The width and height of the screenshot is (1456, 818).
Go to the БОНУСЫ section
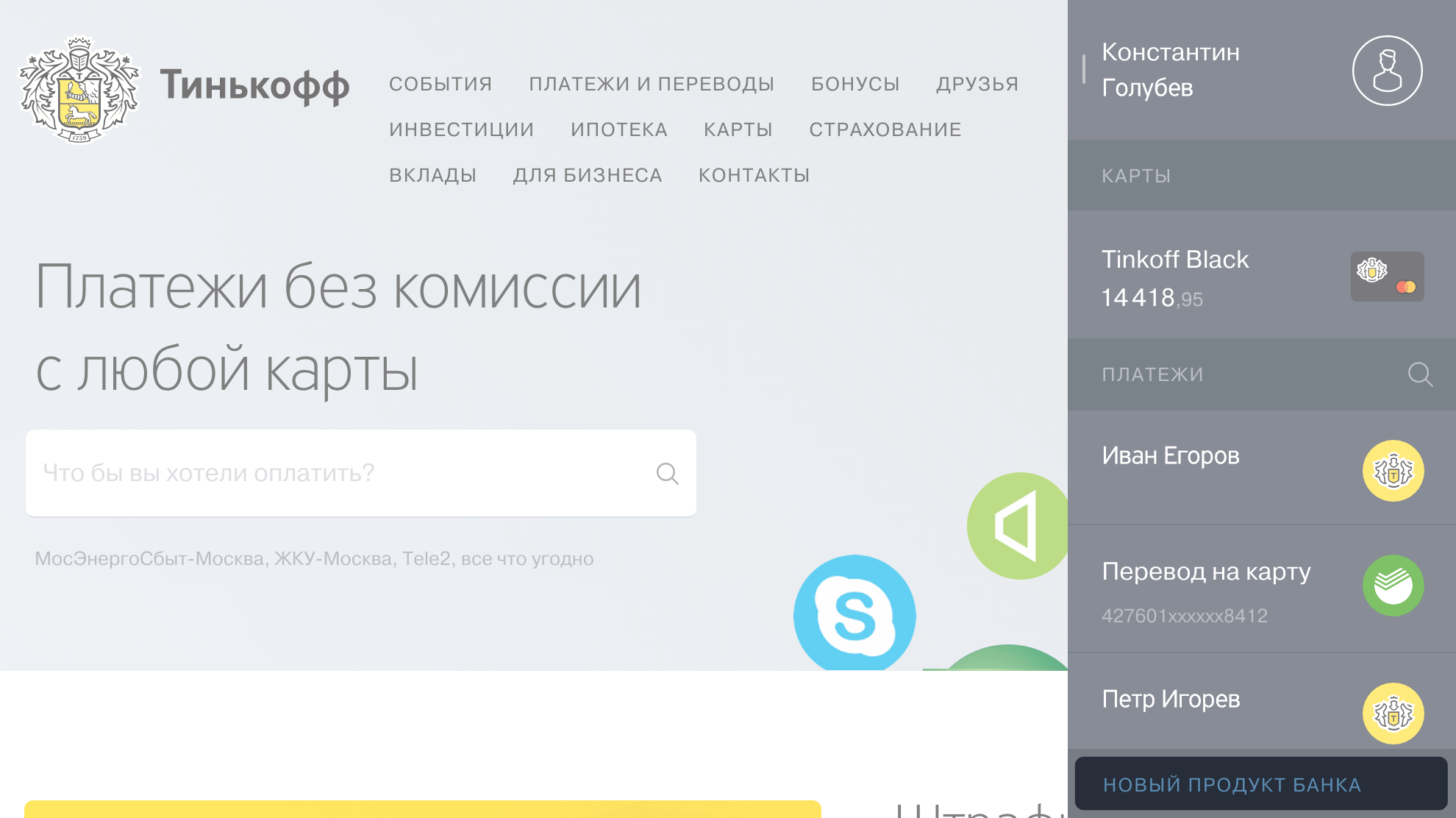[x=855, y=84]
